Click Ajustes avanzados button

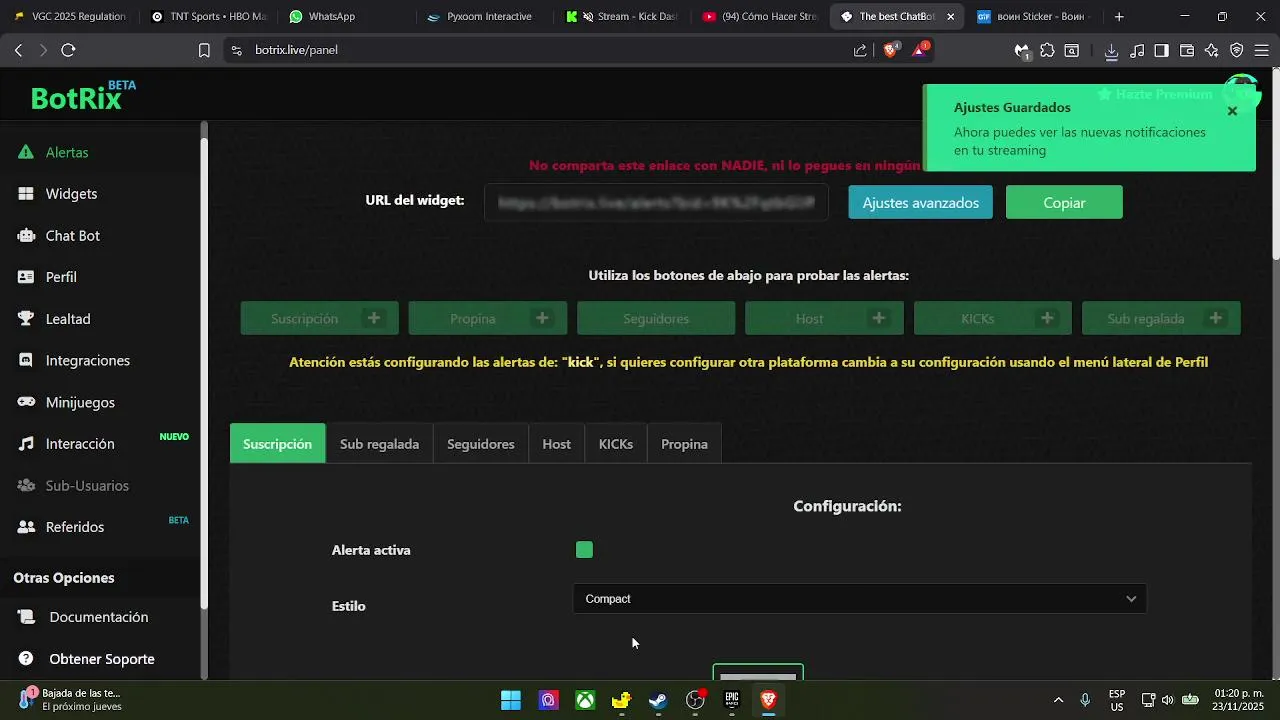coord(921,202)
